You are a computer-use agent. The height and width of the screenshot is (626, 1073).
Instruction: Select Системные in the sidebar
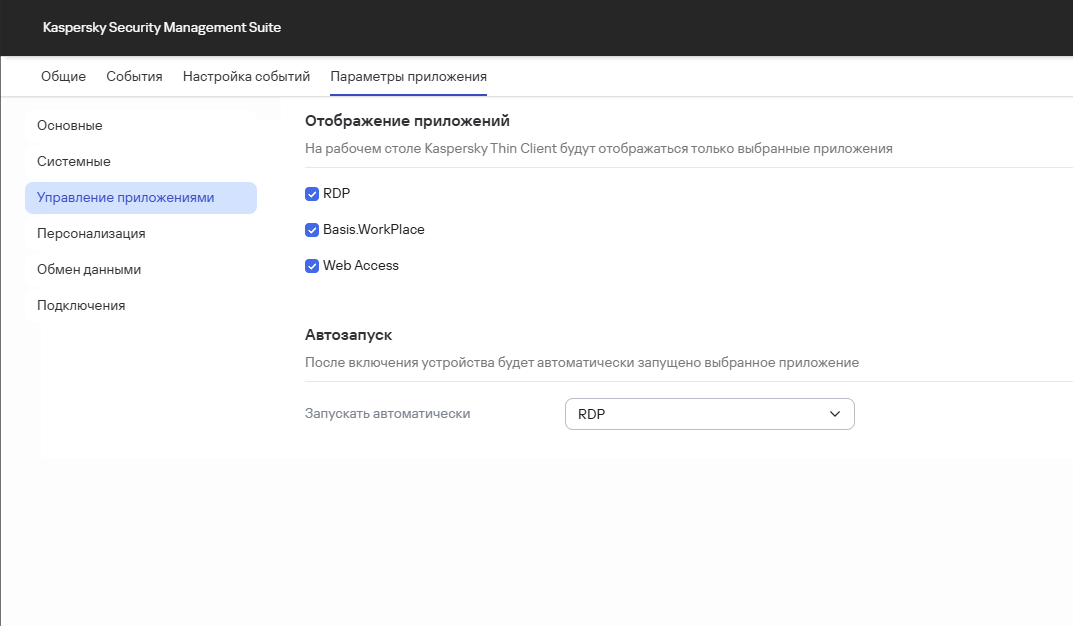(x=74, y=162)
